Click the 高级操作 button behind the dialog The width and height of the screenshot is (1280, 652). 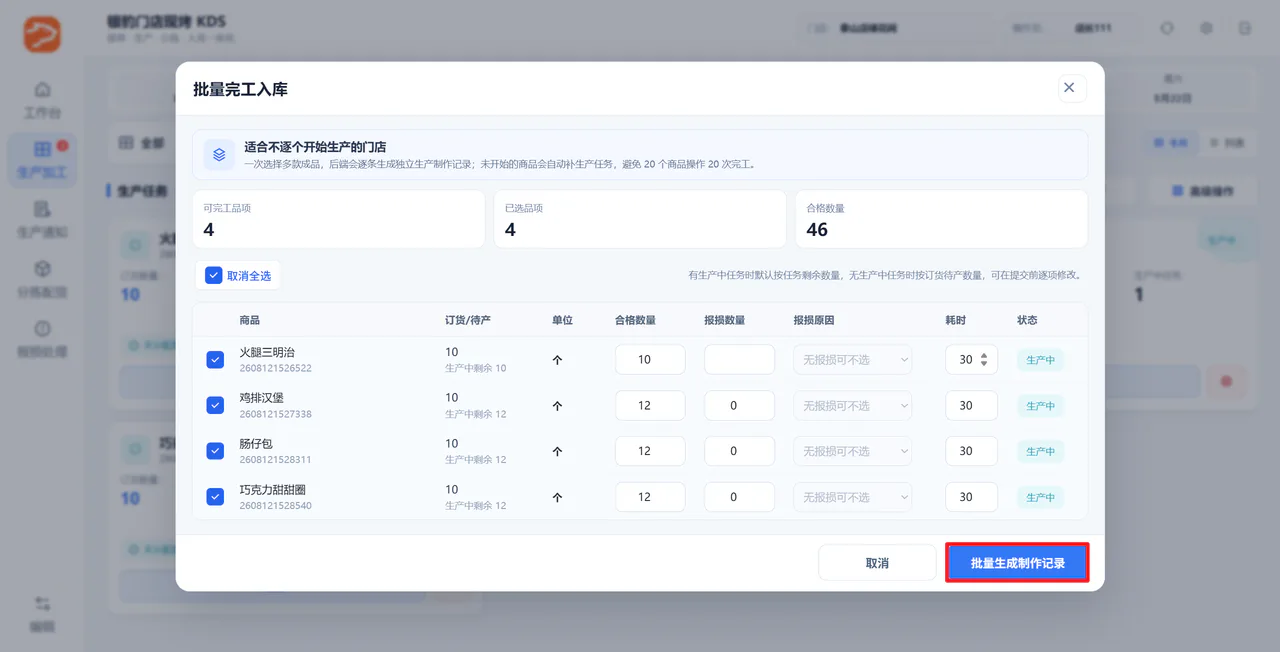click(x=1203, y=191)
